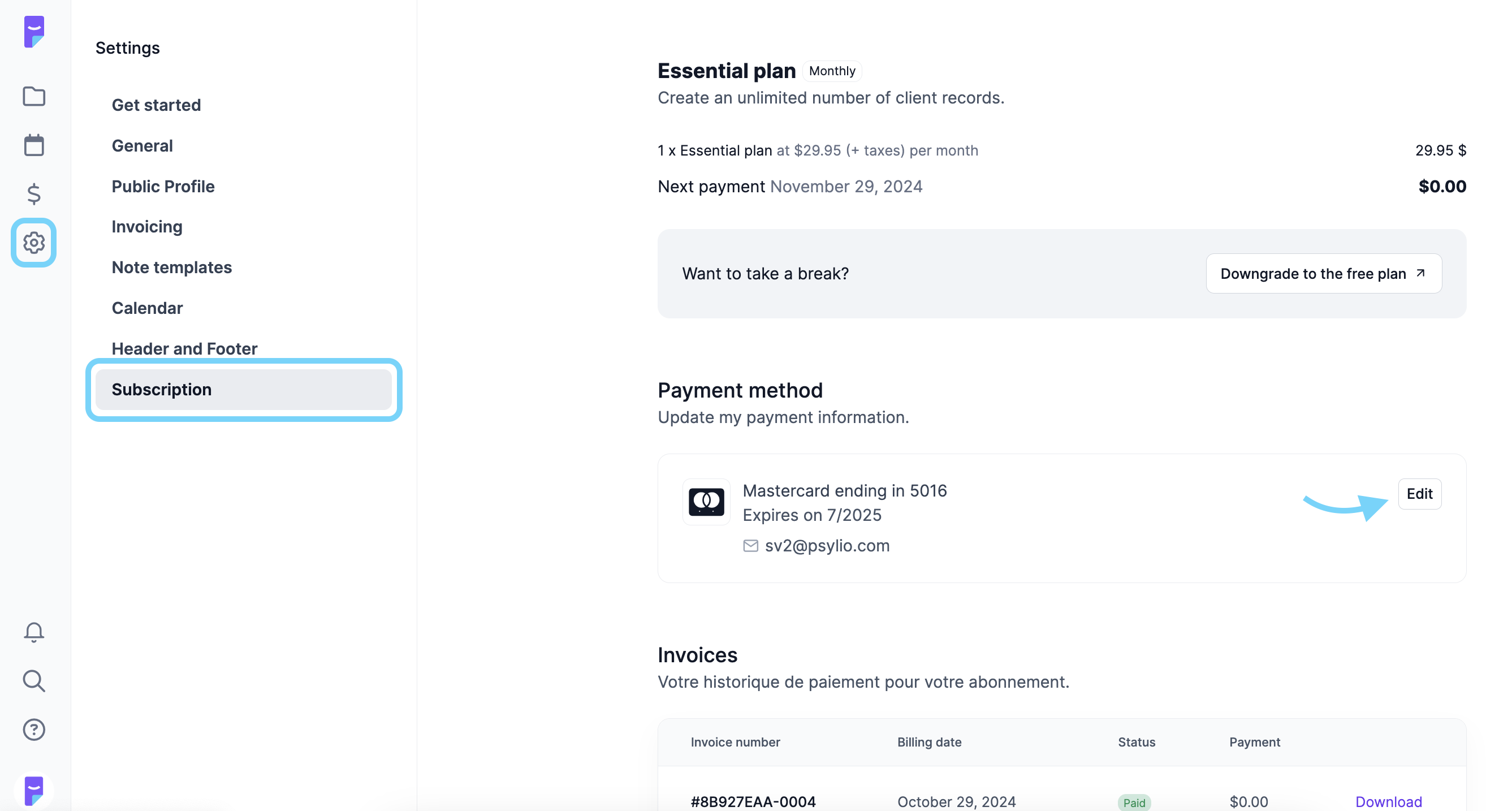
Task: Click Downgrade to the free plan
Action: coord(1324,274)
